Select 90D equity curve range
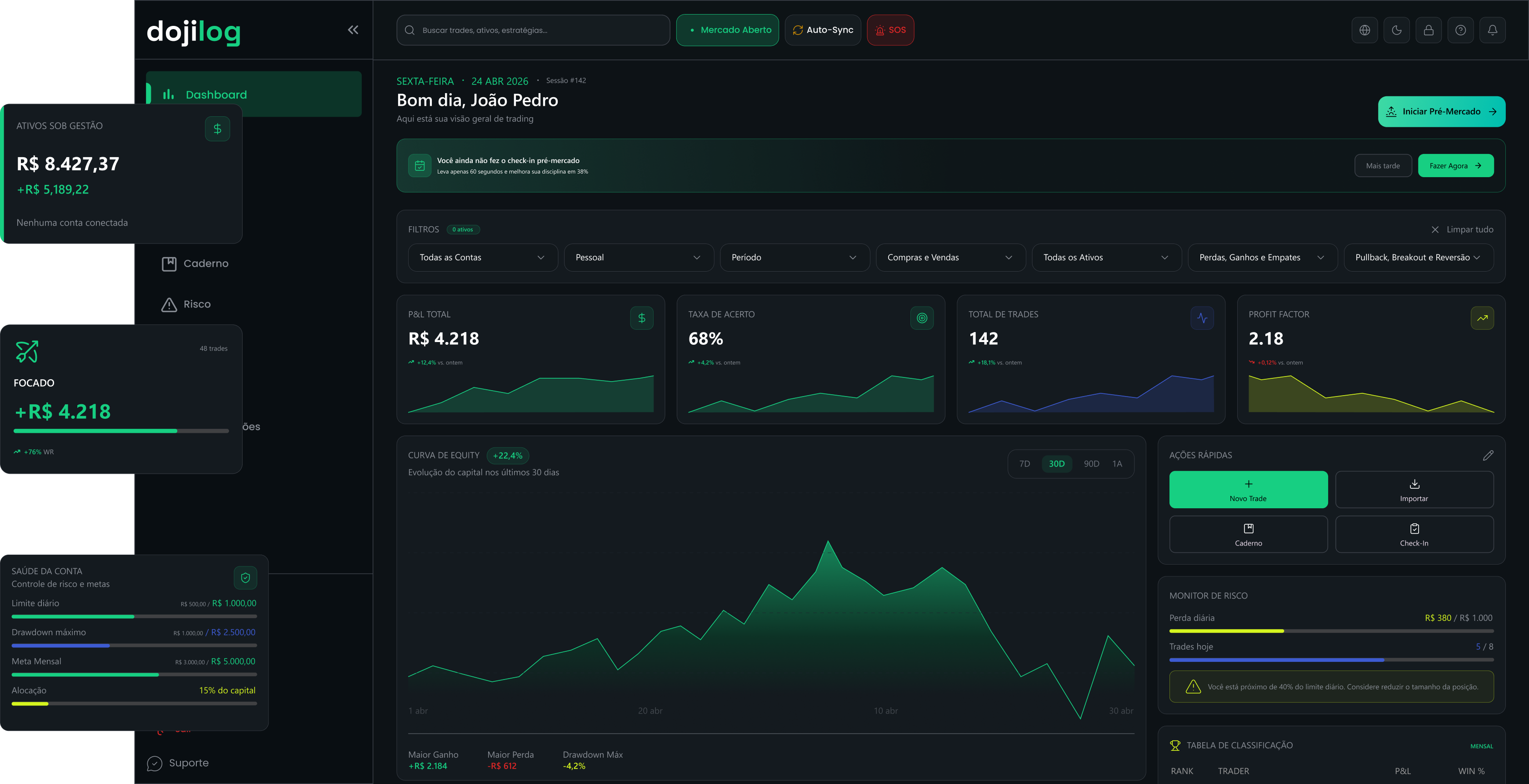This screenshot has width=1529, height=784. click(1092, 464)
